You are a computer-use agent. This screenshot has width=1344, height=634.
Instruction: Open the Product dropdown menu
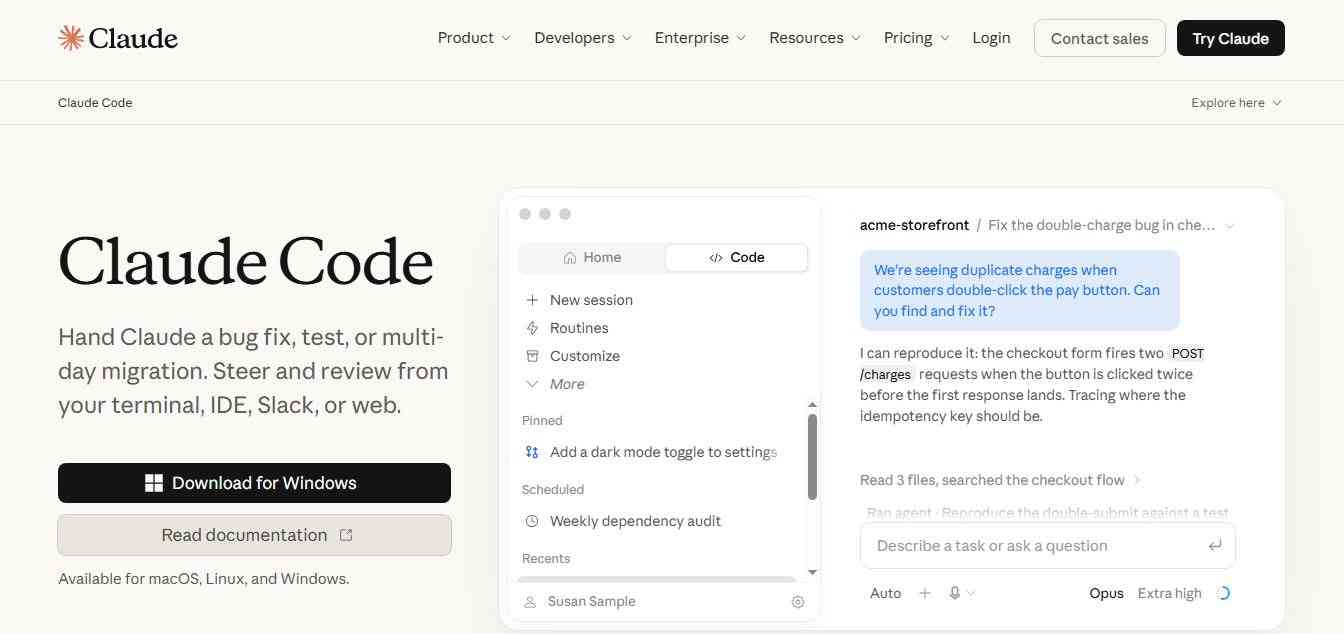[474, 38]
